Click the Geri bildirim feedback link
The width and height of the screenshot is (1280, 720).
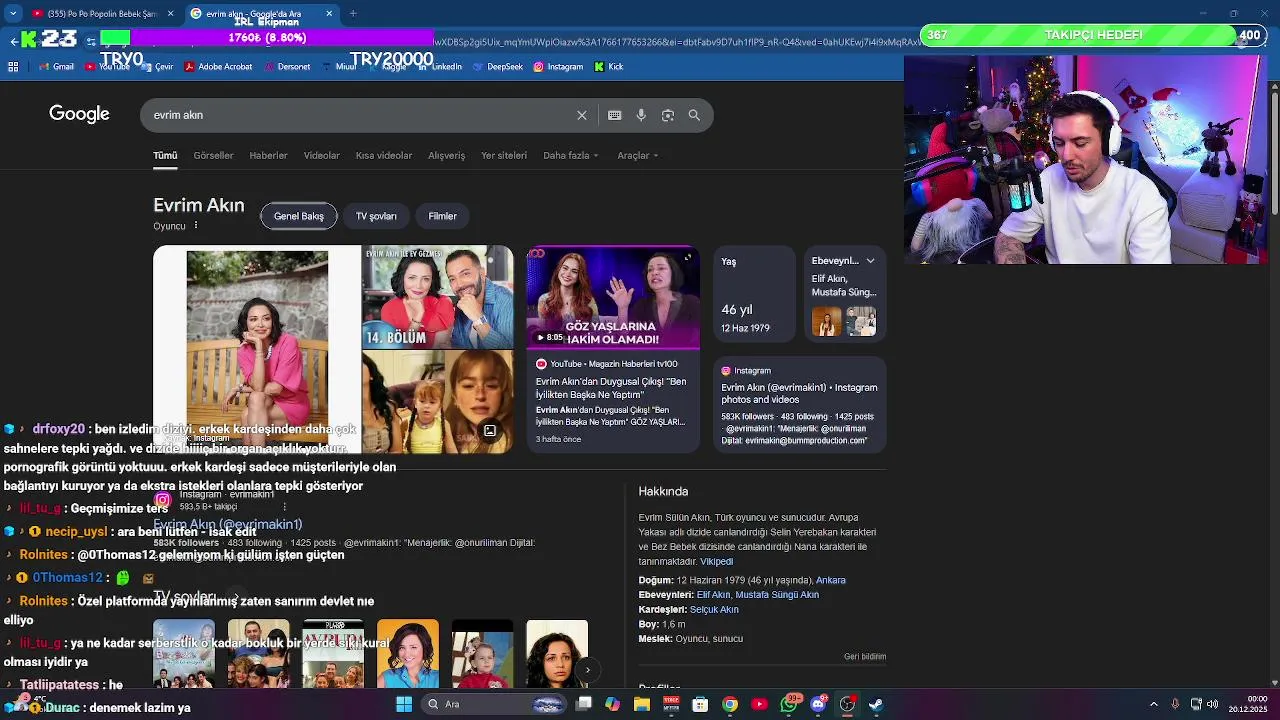click(865, 657)
